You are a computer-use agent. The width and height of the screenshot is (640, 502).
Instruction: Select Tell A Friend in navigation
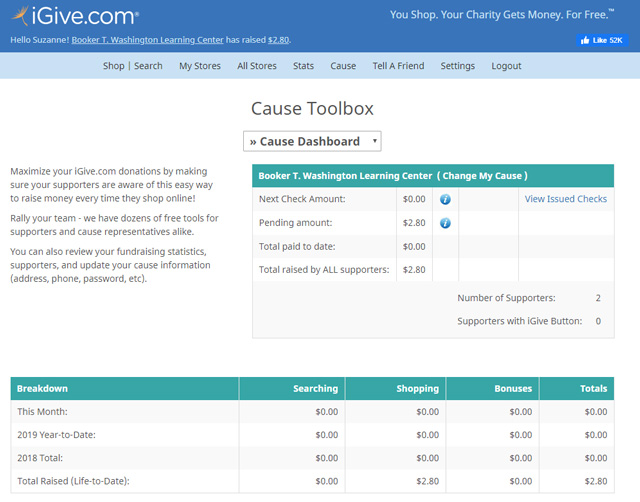[398, 66]
